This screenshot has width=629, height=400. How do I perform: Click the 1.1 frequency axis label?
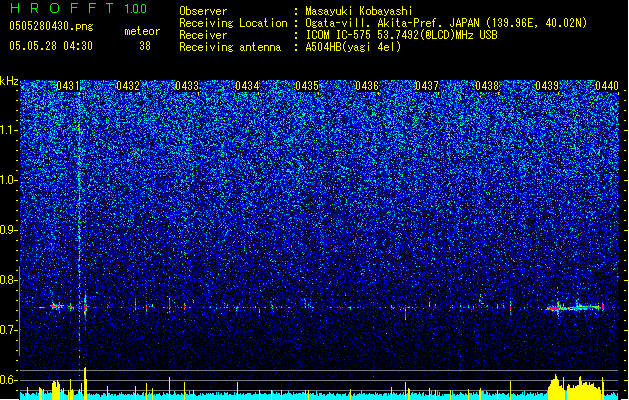(8, 130)
